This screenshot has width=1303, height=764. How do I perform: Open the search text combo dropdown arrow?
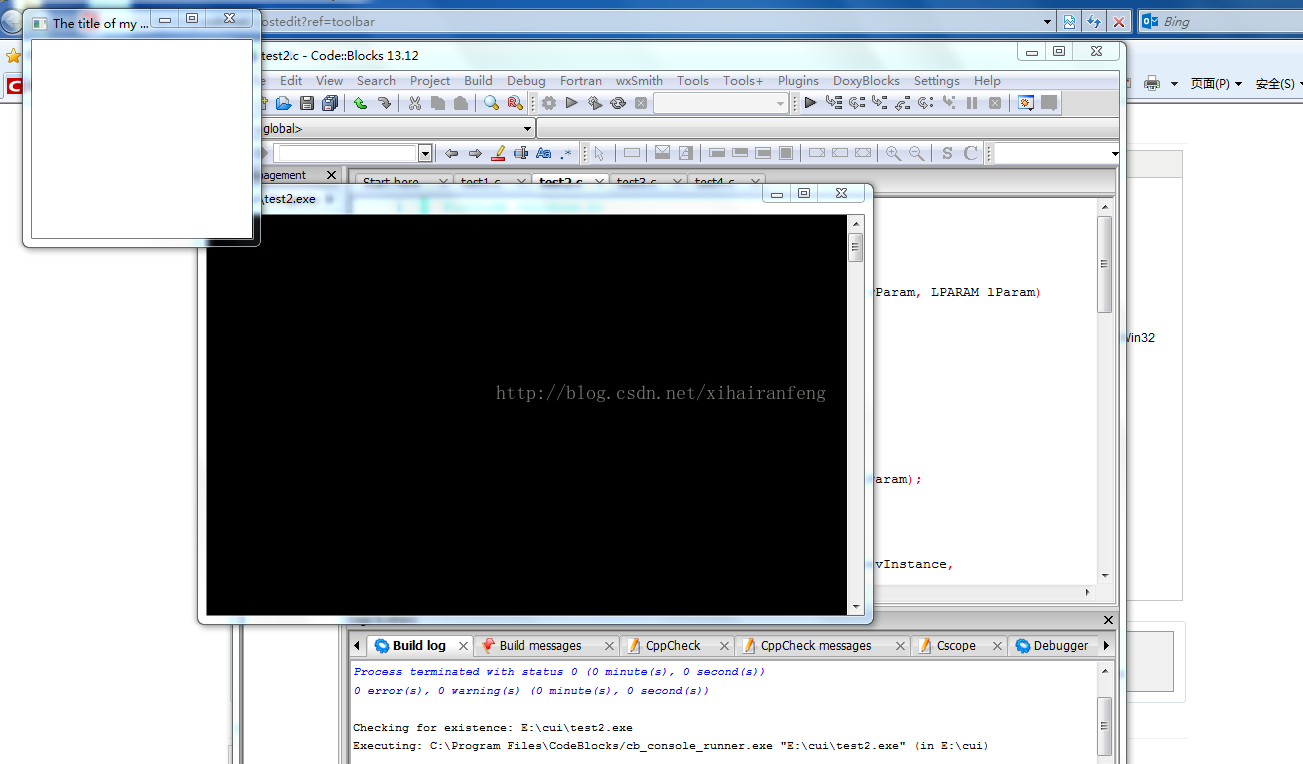click(425, 153)
